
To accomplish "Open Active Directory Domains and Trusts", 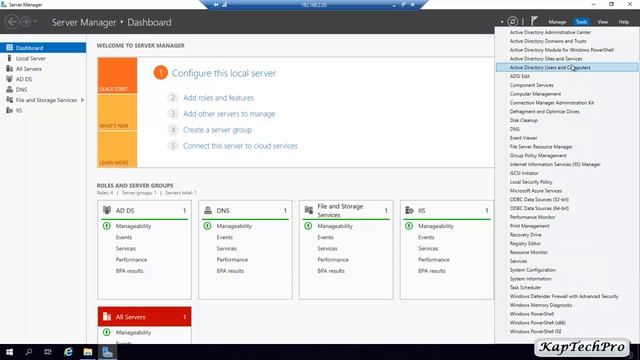I will pyautogui.click(x=548, y=41).
